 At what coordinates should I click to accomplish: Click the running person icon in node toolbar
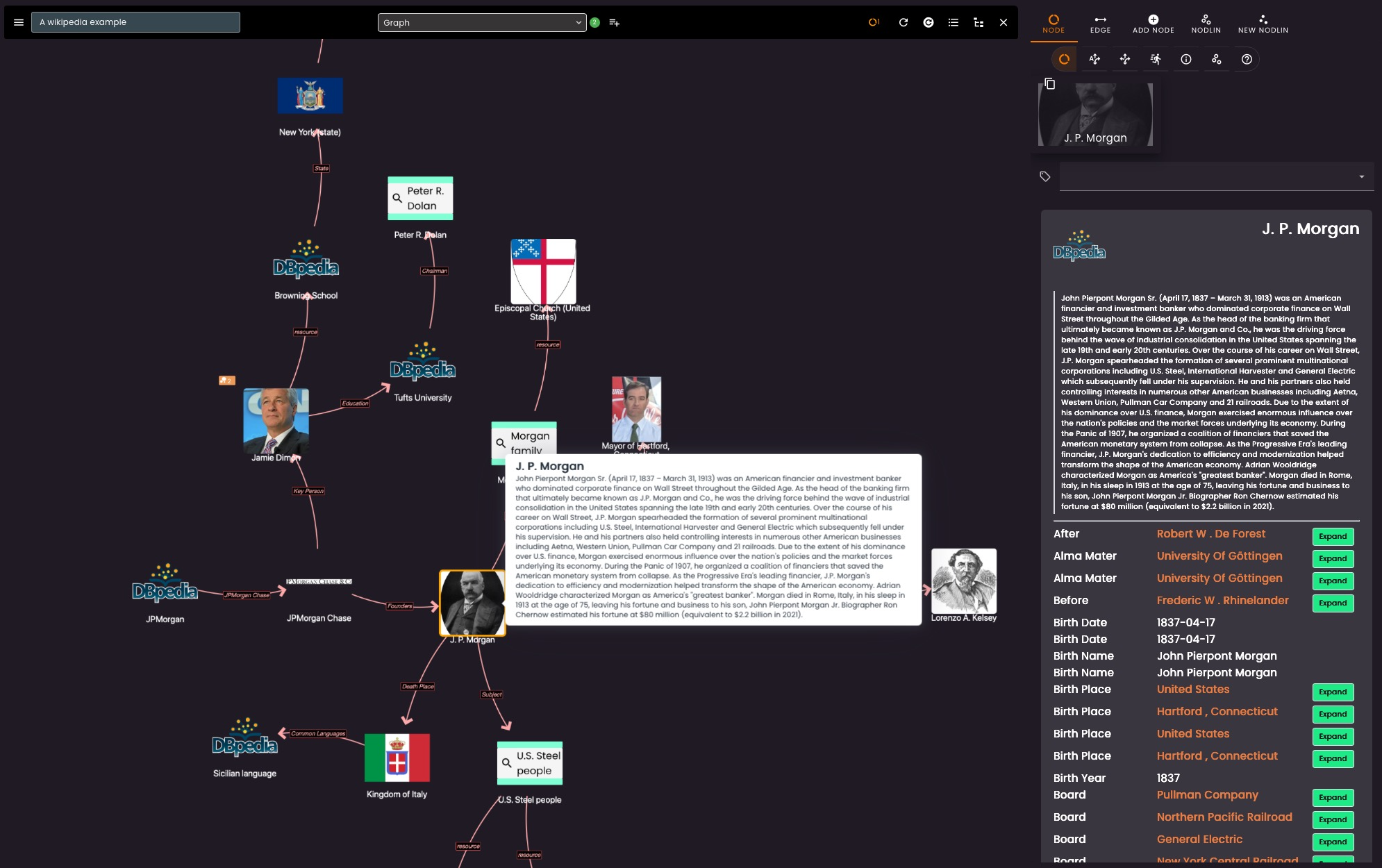[1155, 59]
